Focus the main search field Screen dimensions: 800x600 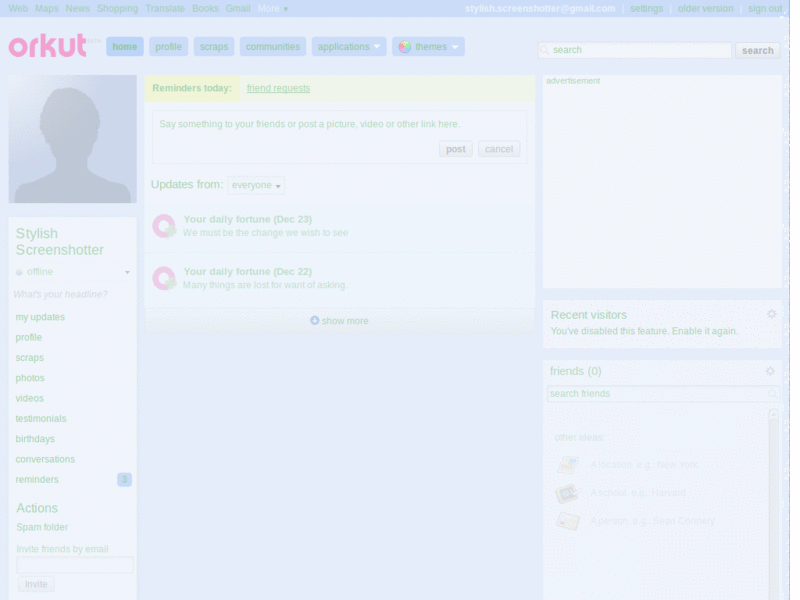pos(635,50)
